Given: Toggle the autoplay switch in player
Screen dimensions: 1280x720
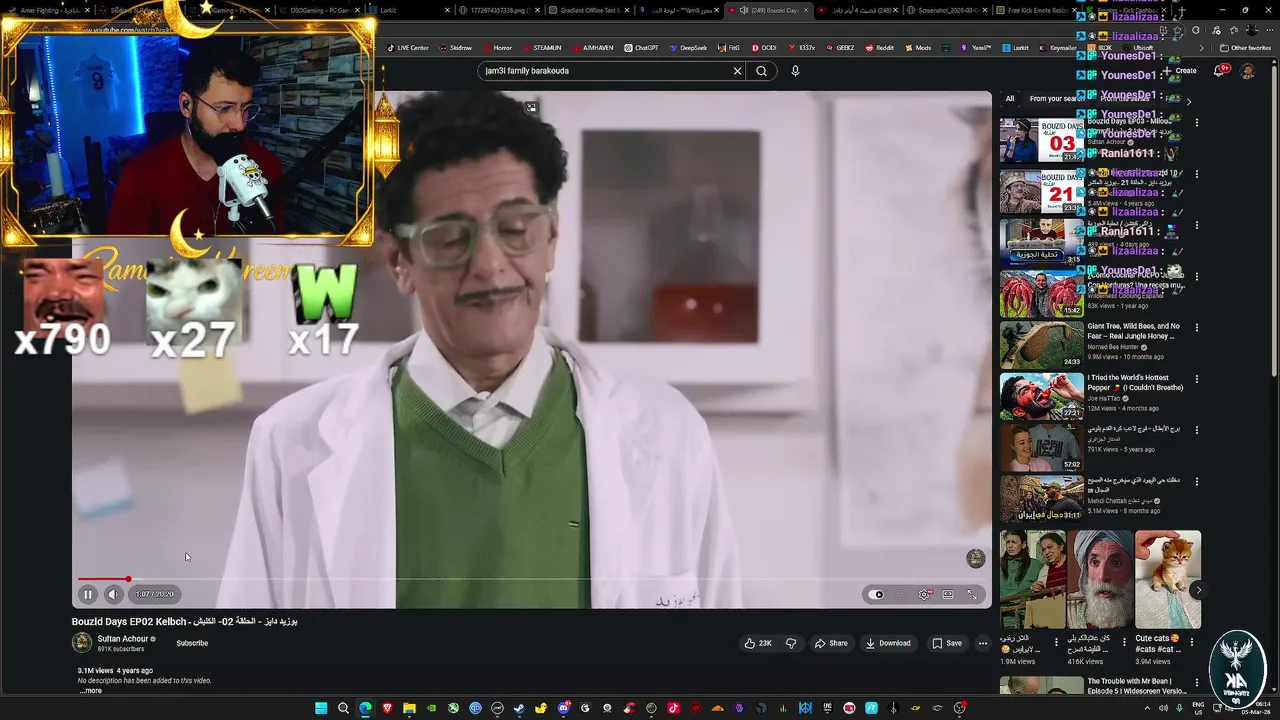Looking at the screenshot, I should pyautogui.click(x=877, y=594).
